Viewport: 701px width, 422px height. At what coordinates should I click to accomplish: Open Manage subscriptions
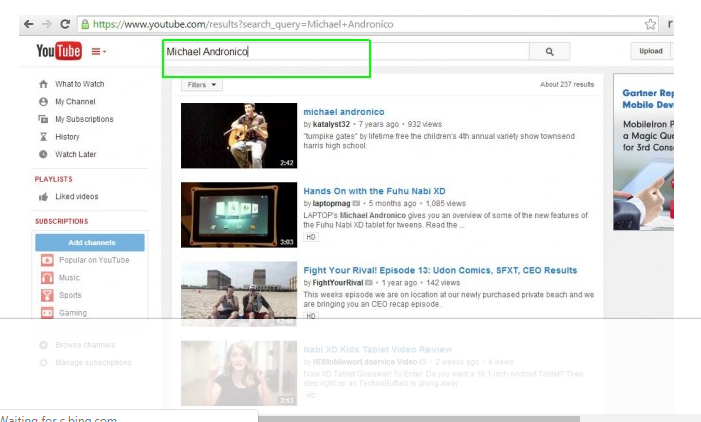coord(93,363)
